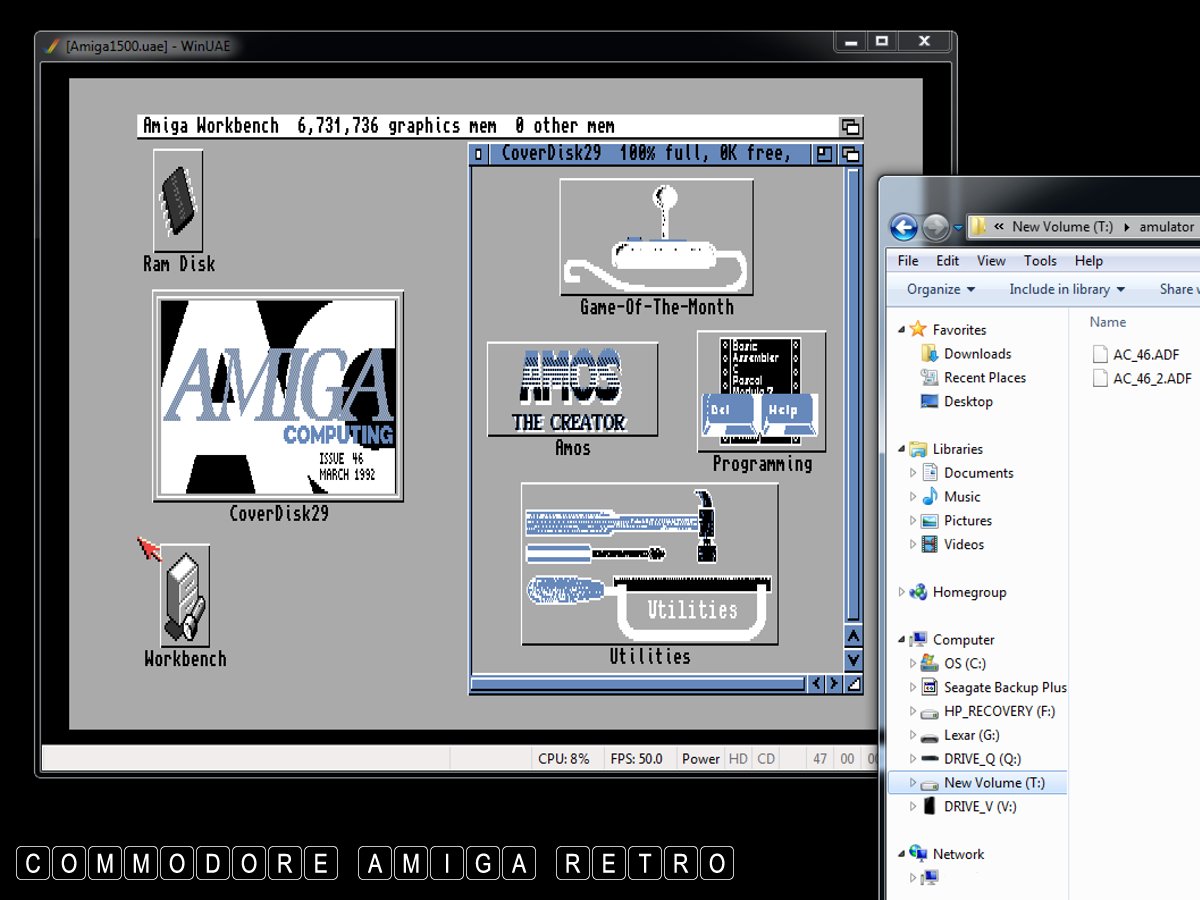Open the File menu in Explorer
This screenshot has height=900, width=1200.
coord(907,261)
